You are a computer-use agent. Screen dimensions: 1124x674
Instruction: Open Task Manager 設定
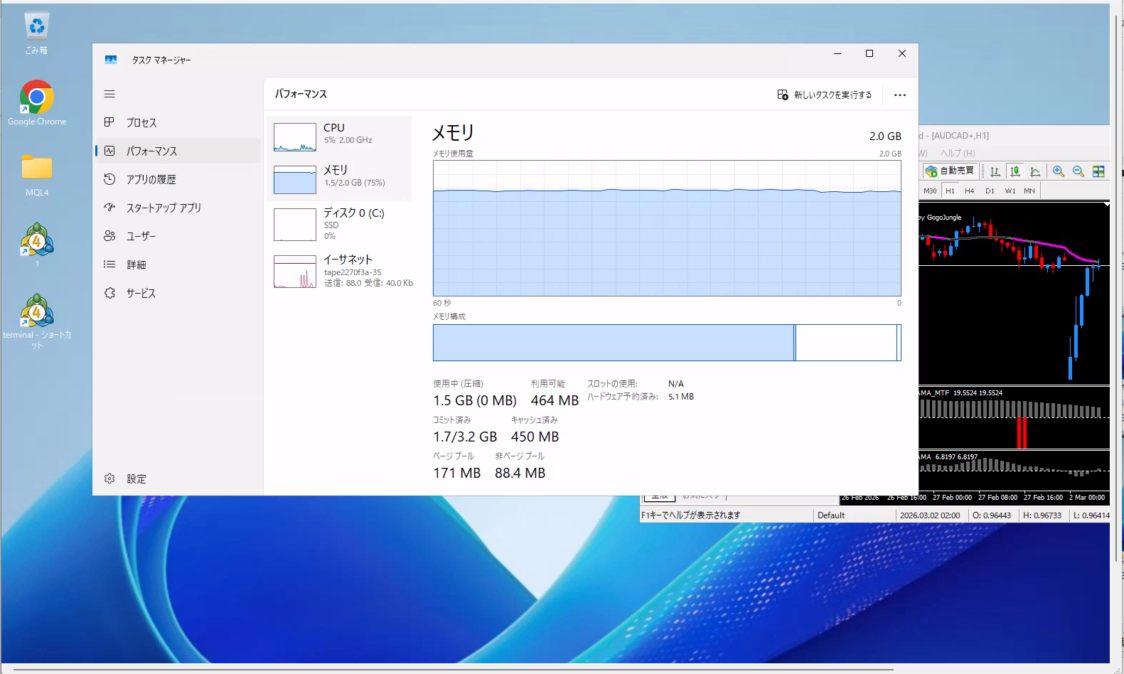(136, 479)
